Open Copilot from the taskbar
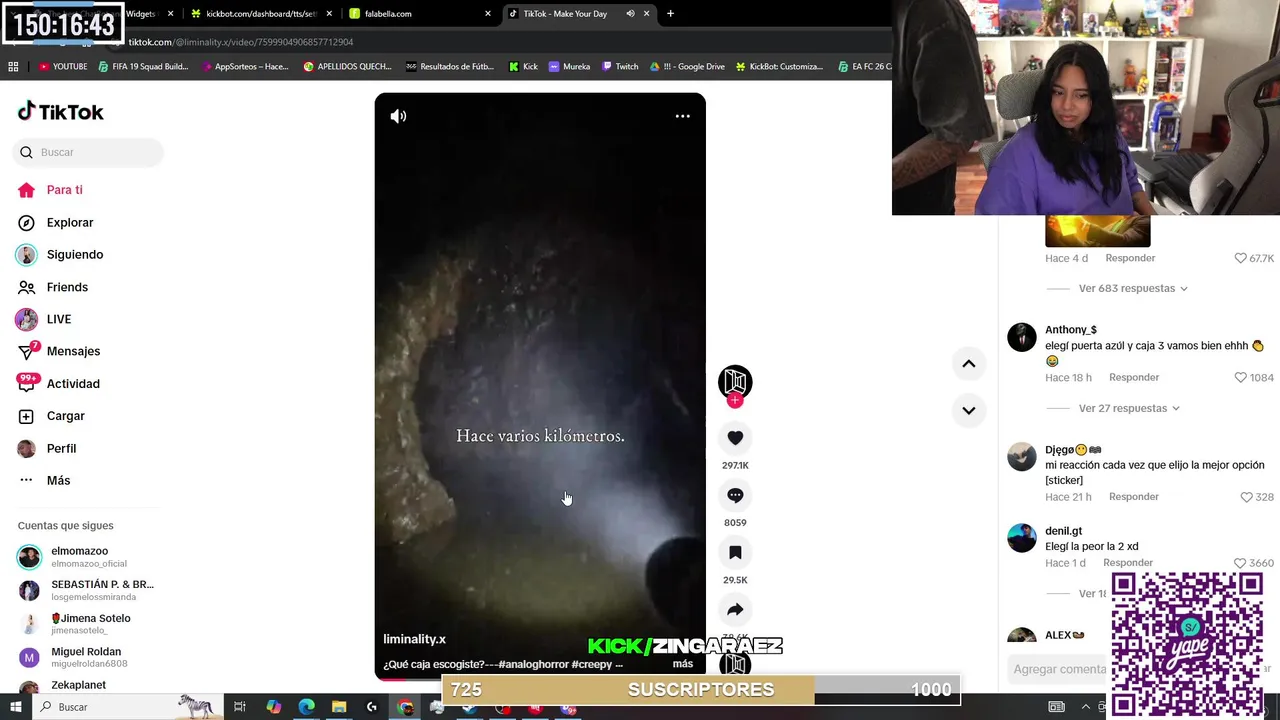 tap(273, 707)
